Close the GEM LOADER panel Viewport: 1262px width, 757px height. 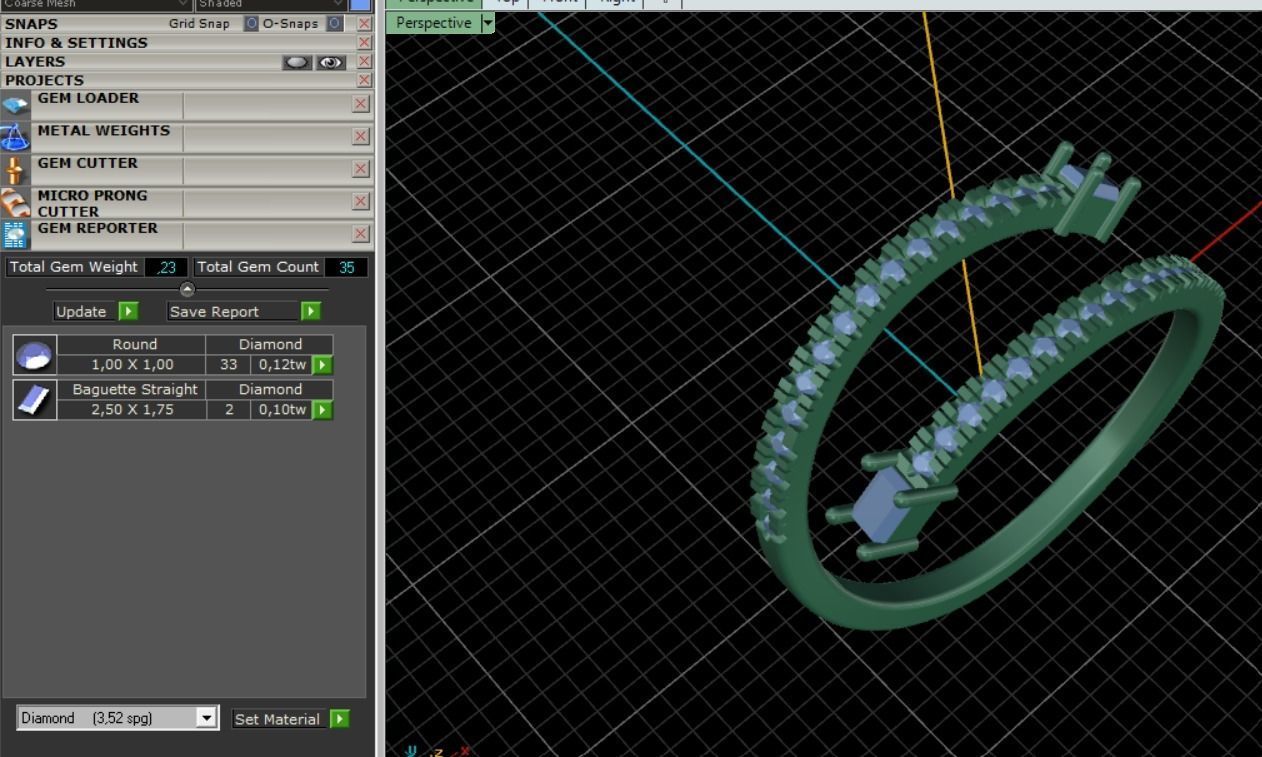click(x=361, y=104)
